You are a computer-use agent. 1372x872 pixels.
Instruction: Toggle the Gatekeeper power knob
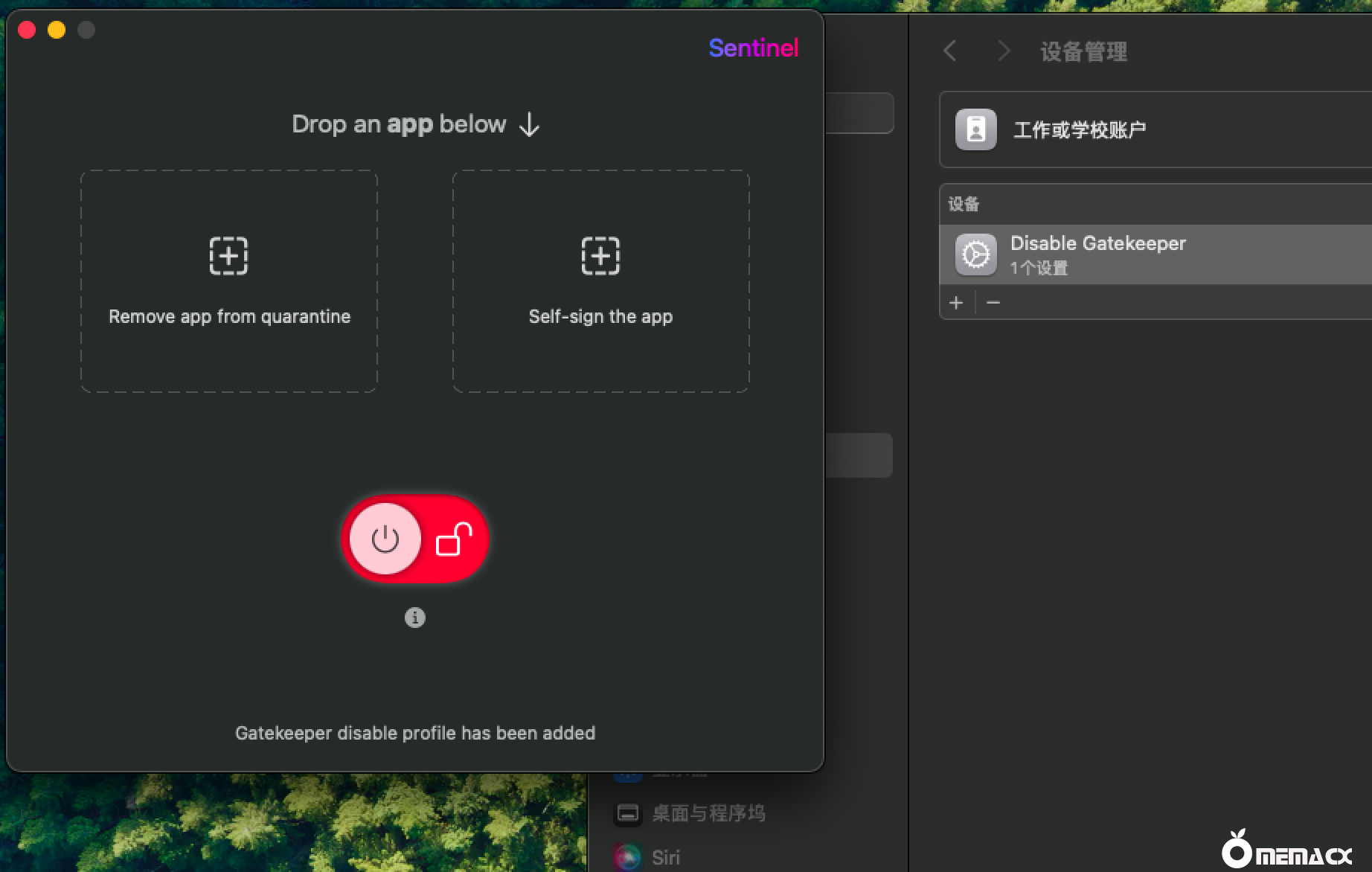pos(385,539)
